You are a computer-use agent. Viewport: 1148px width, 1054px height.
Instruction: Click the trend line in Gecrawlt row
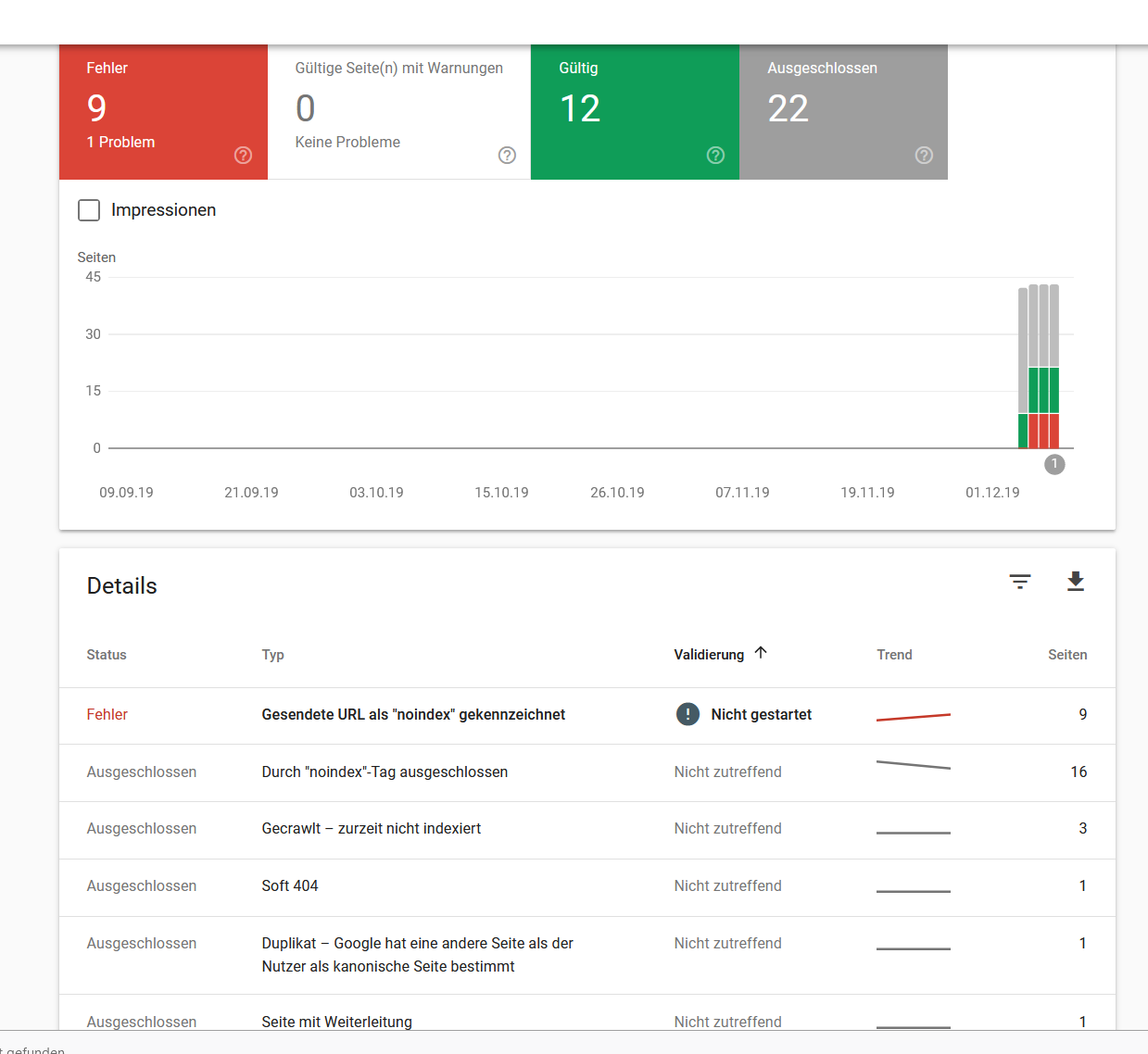914,833
